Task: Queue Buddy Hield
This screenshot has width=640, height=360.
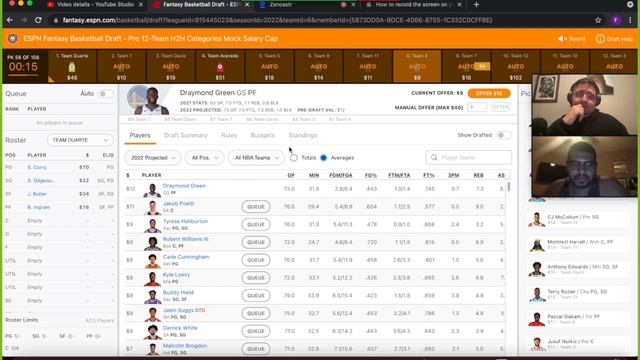Action: click(256, 296)
